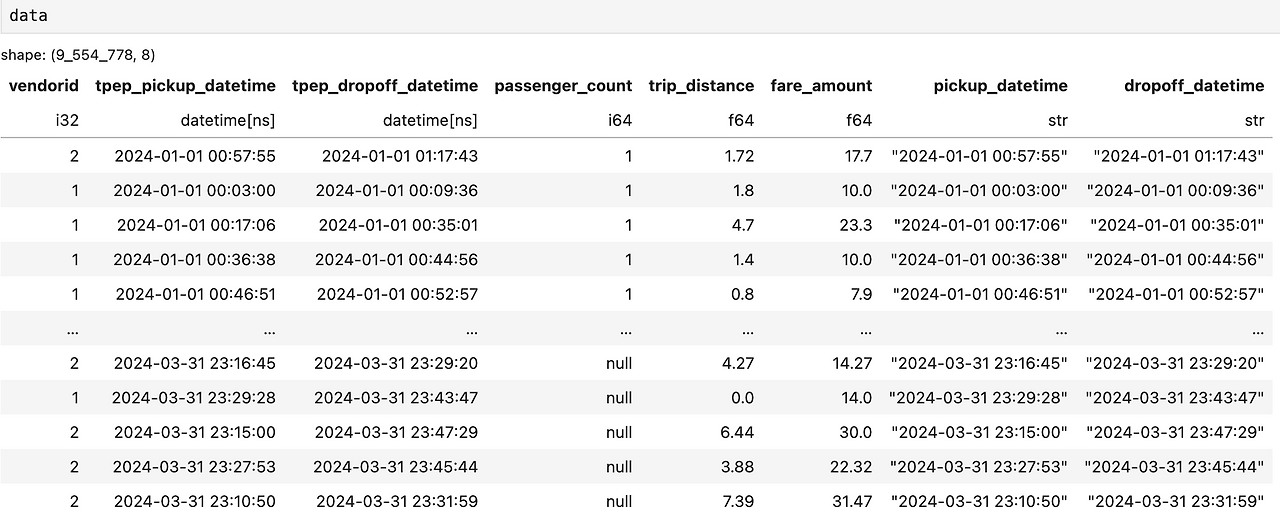The width and height of the screenshot is (1280, 523).
Task: Select the fare_amount column header
Action: tap(821, 86)
